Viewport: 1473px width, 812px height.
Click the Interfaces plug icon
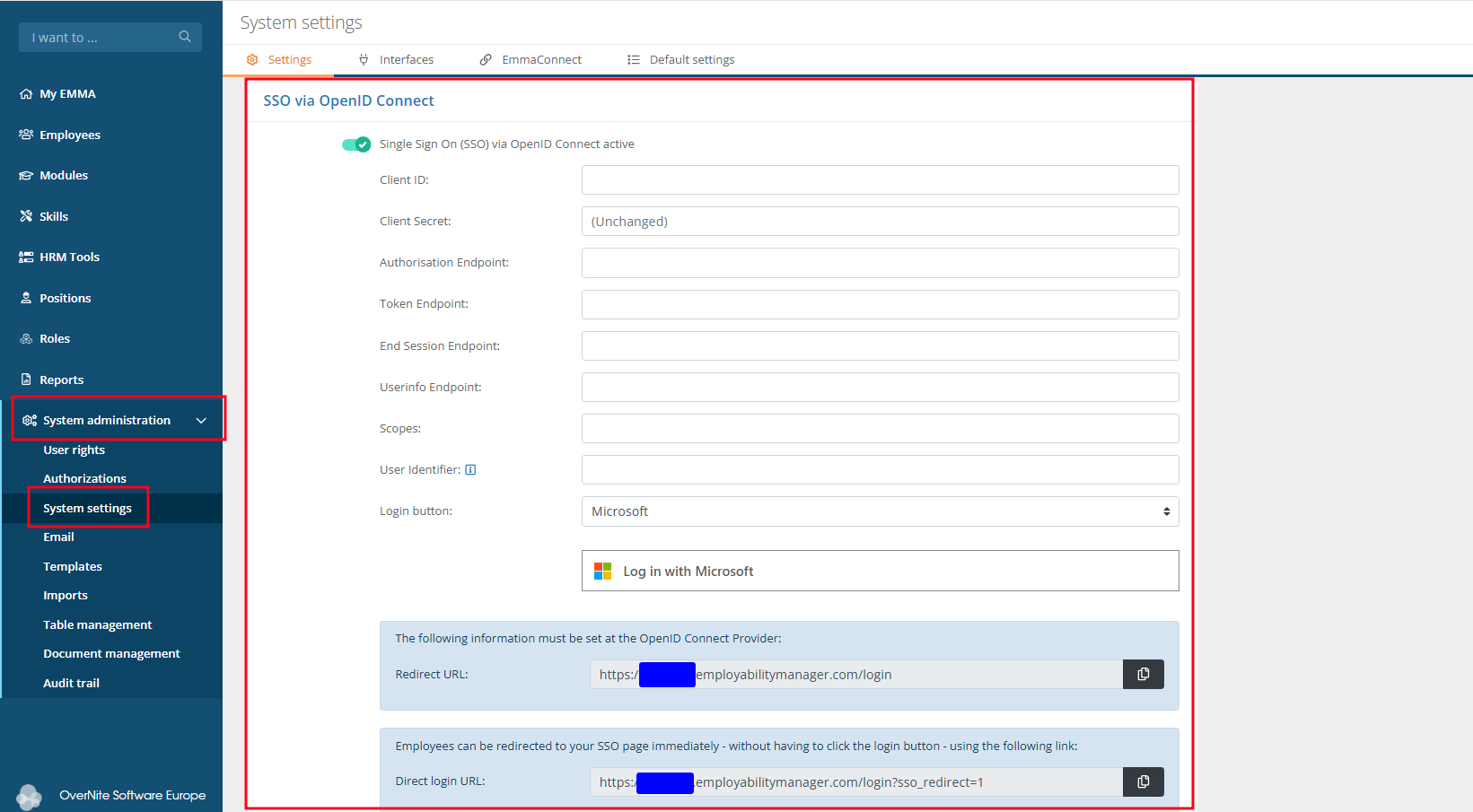(364, 60)
